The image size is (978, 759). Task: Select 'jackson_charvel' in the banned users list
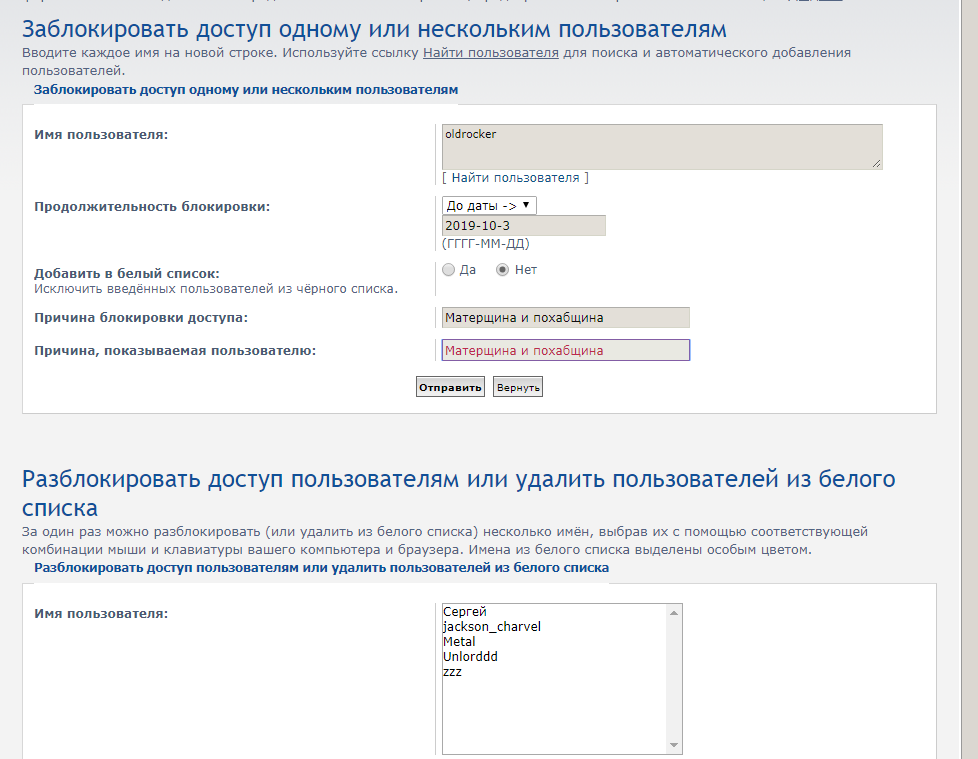click(554, 627)
